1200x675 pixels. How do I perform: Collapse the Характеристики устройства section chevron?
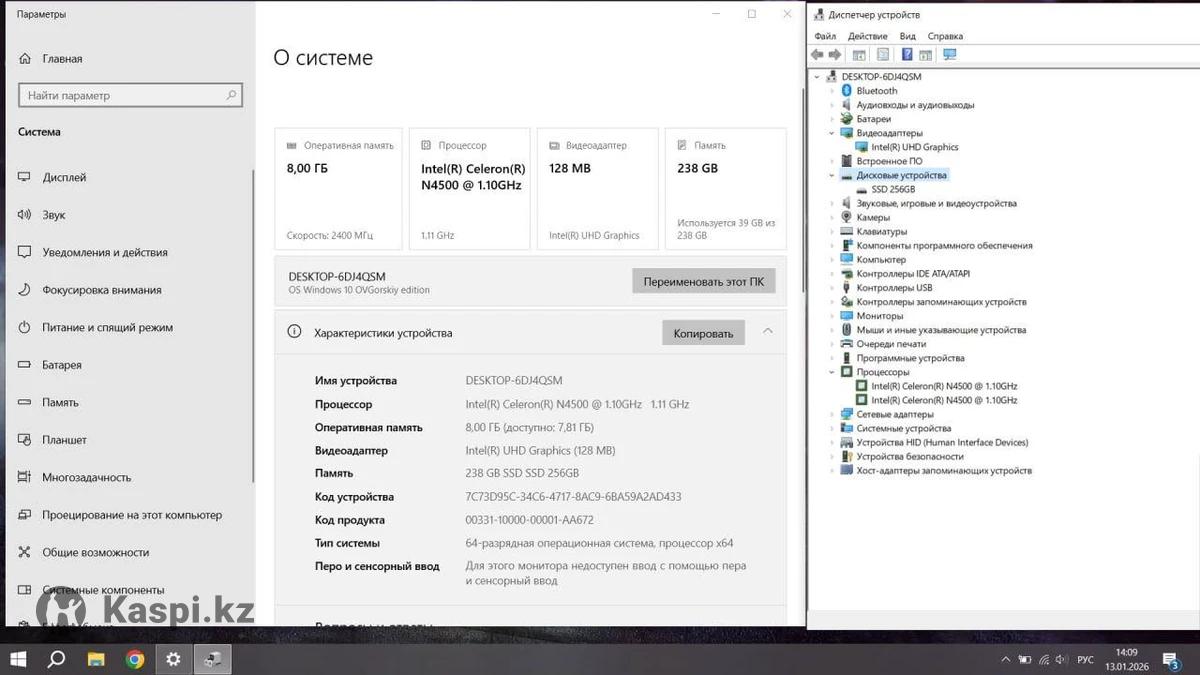coord(767,332)
